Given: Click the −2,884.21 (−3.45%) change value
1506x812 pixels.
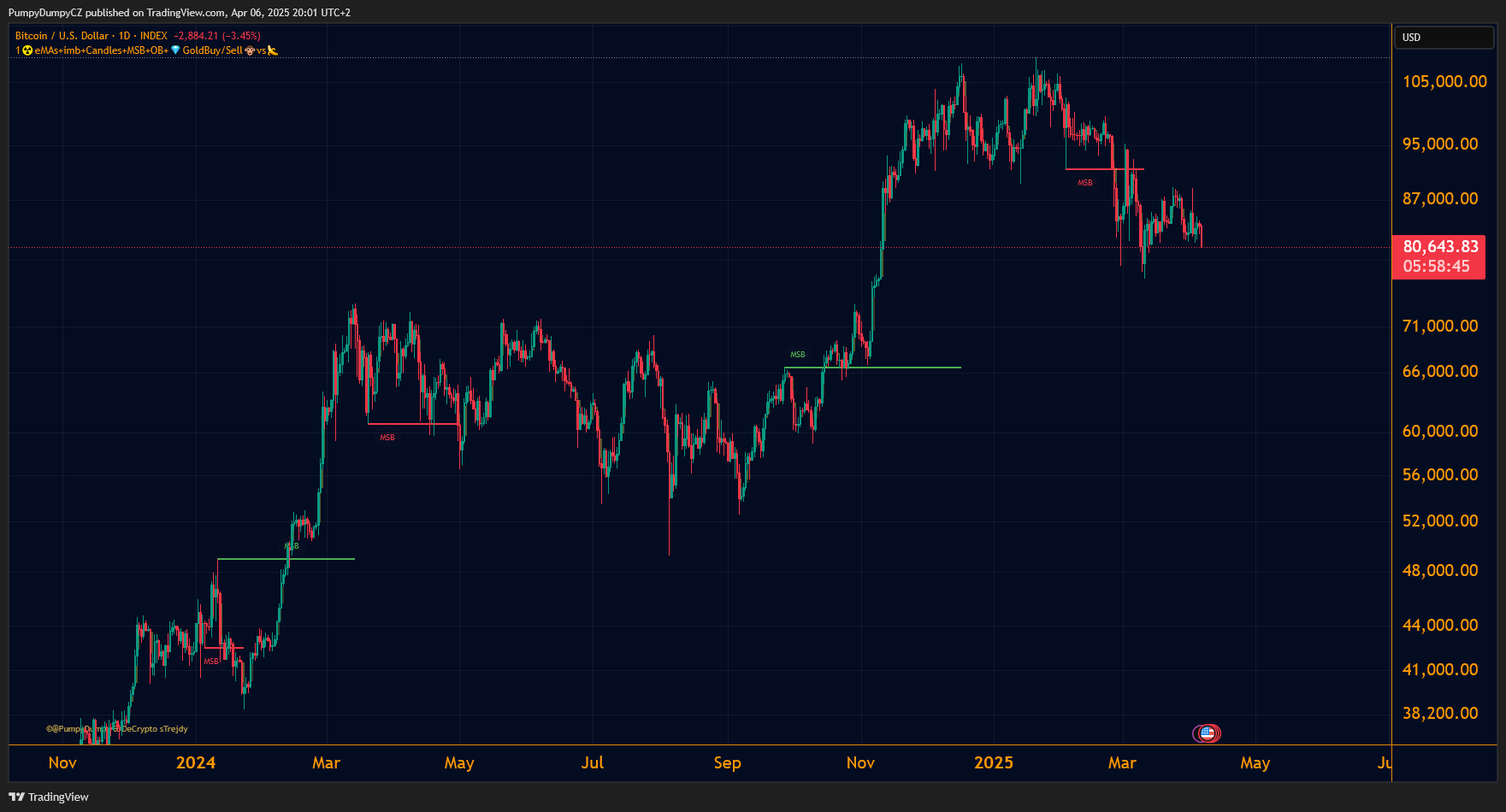Looking at the screenshot, I should click(217, 36).
